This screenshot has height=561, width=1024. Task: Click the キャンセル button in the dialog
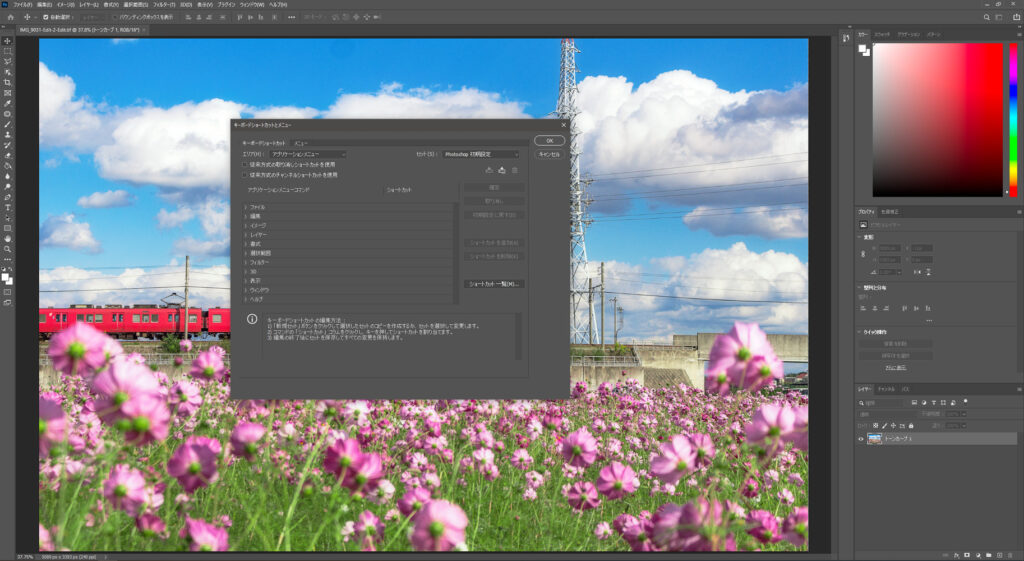click(x=549, y=154)
